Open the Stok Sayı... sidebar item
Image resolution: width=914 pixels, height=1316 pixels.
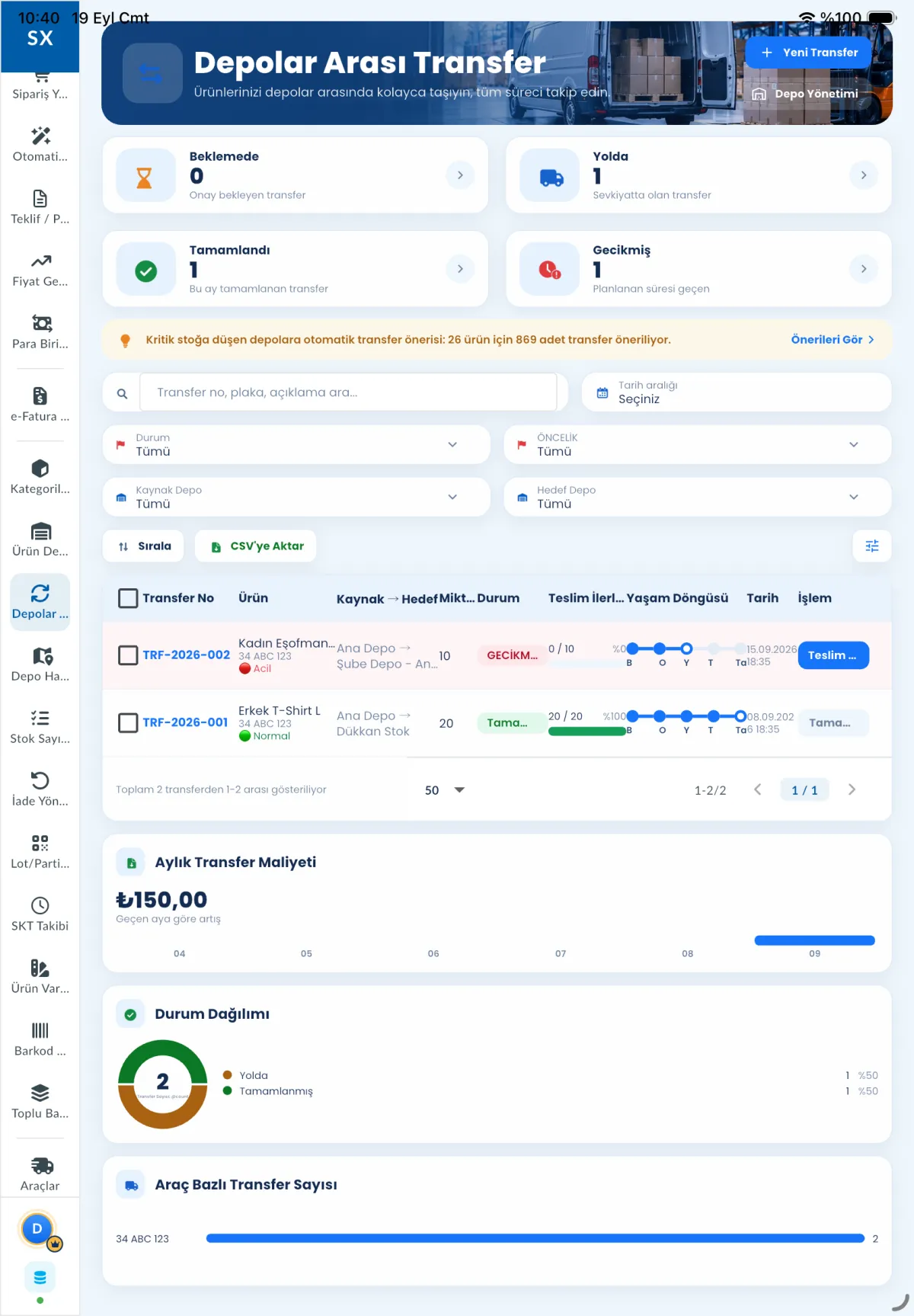pyautogui.click(x=40, y=727)
